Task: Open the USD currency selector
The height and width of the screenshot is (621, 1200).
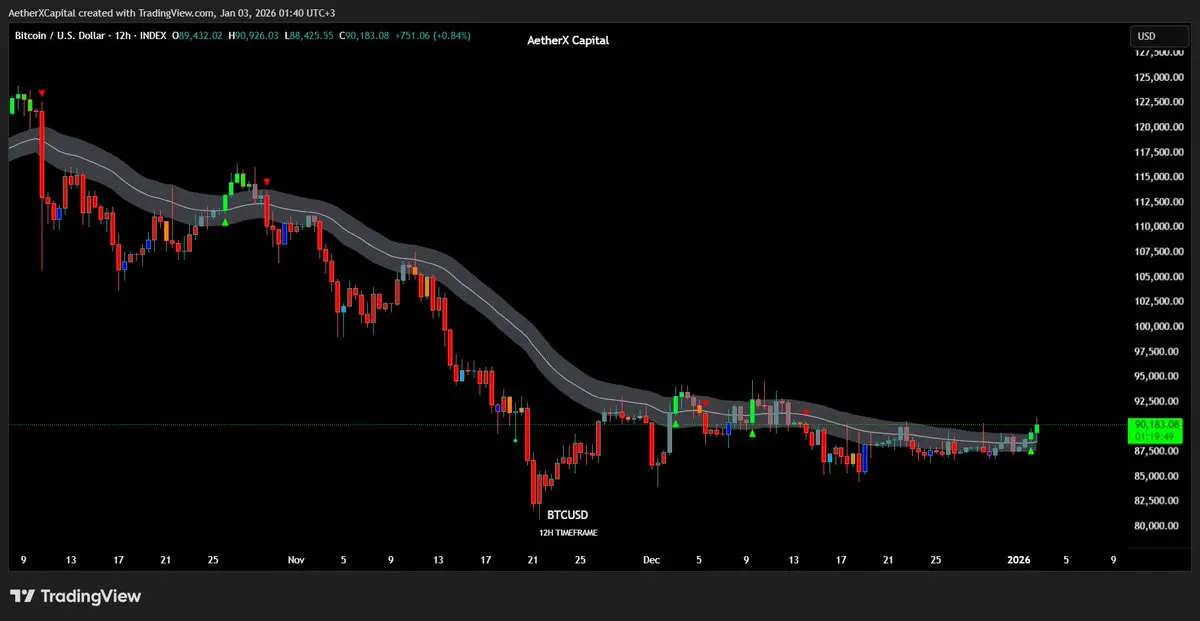Action: (1158, 37)
